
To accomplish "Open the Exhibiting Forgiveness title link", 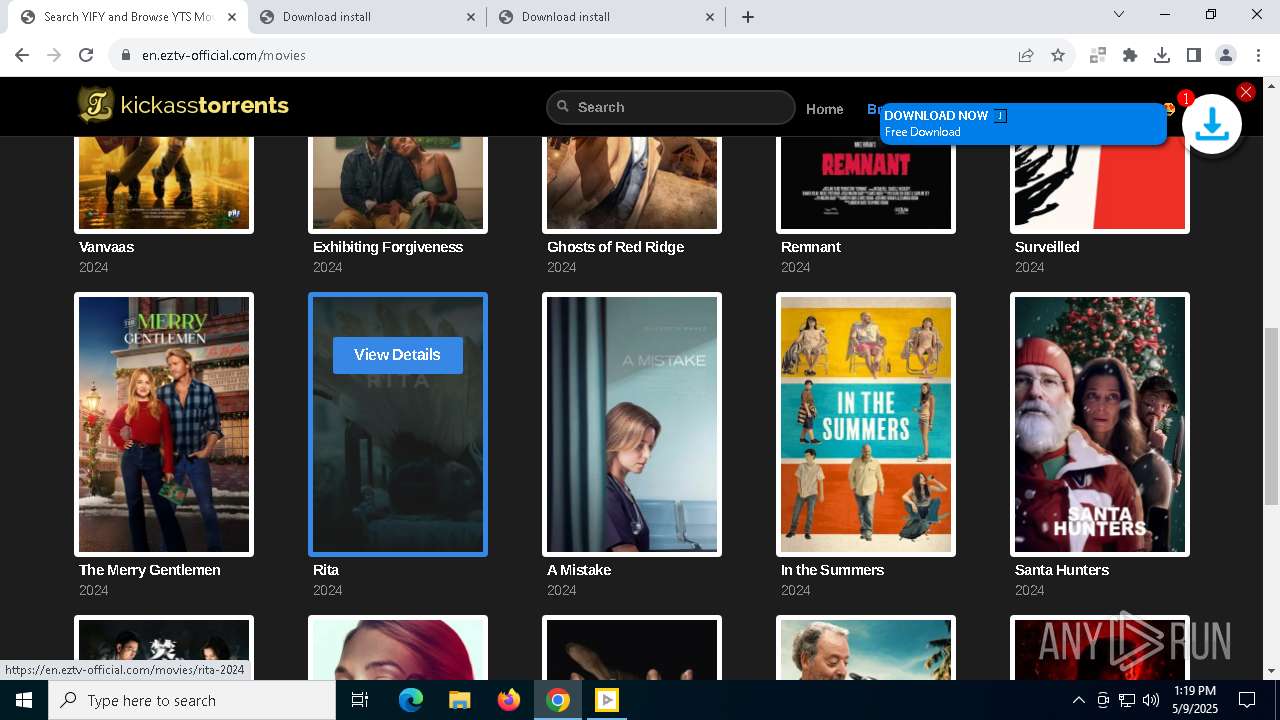I will 388,247.
